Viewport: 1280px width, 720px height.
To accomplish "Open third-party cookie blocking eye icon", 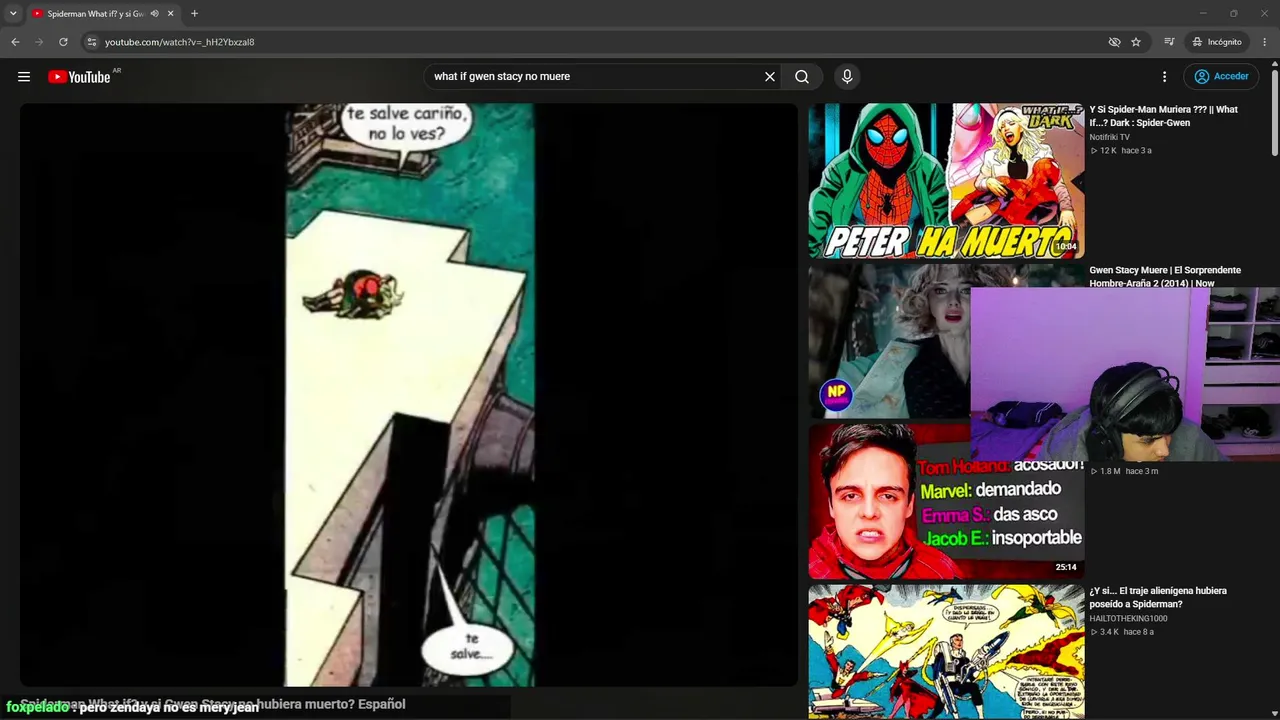I will (x=1114, y=42).
